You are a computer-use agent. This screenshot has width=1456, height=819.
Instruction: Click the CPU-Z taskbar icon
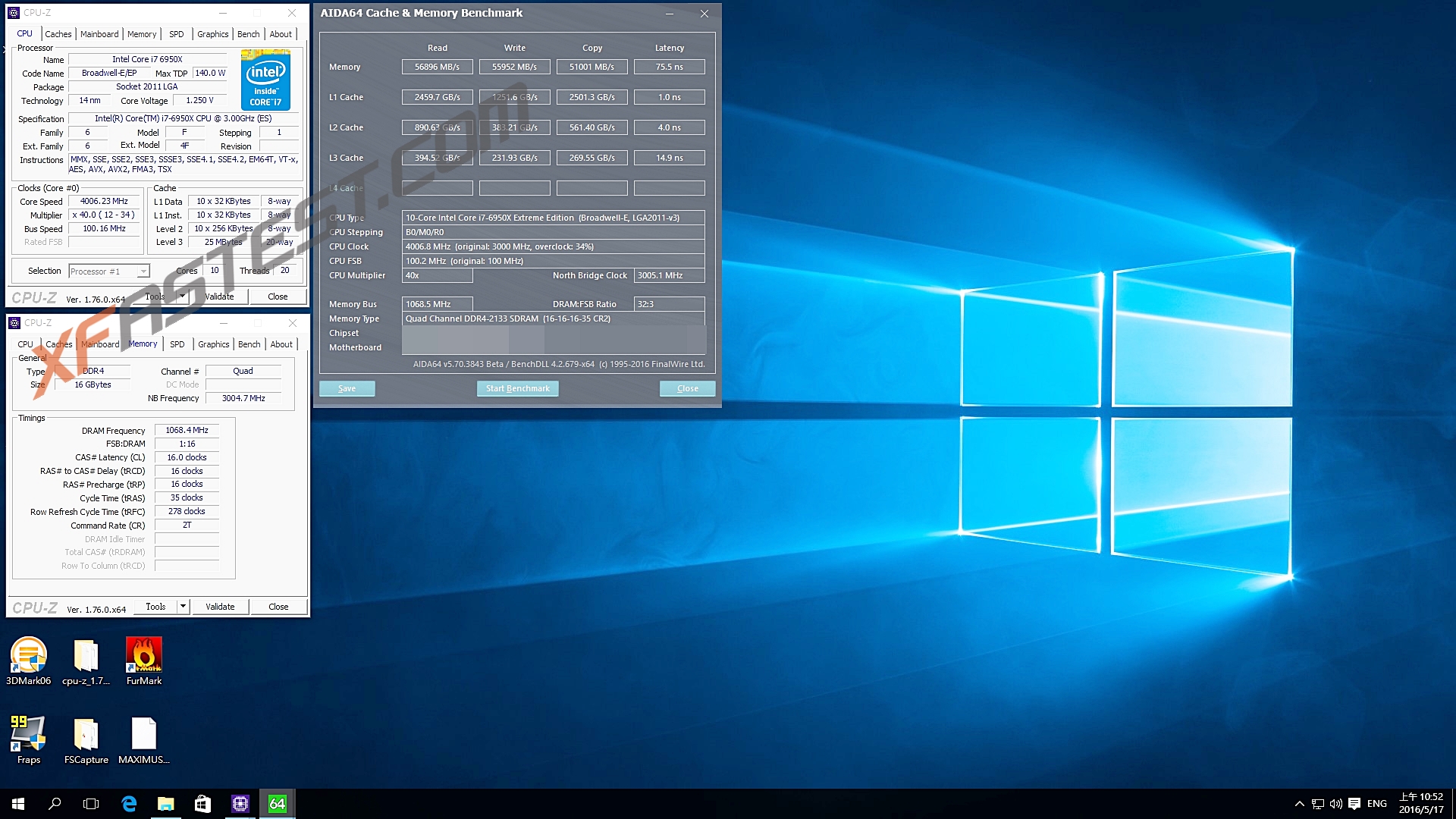[x=240, y=804]
